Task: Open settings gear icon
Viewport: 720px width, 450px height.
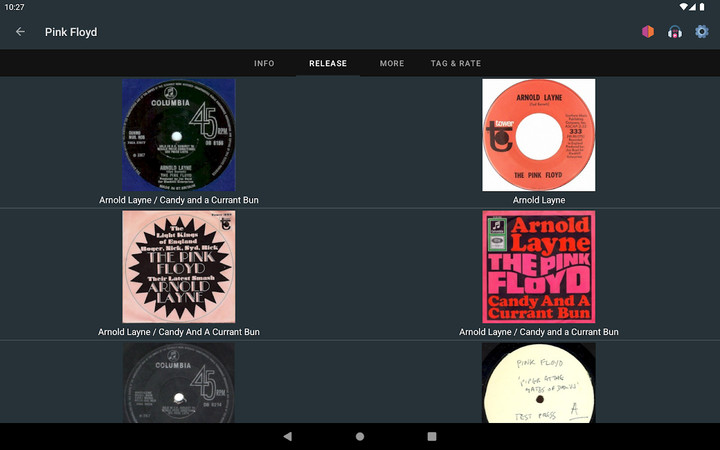Action: coord(702,32)
